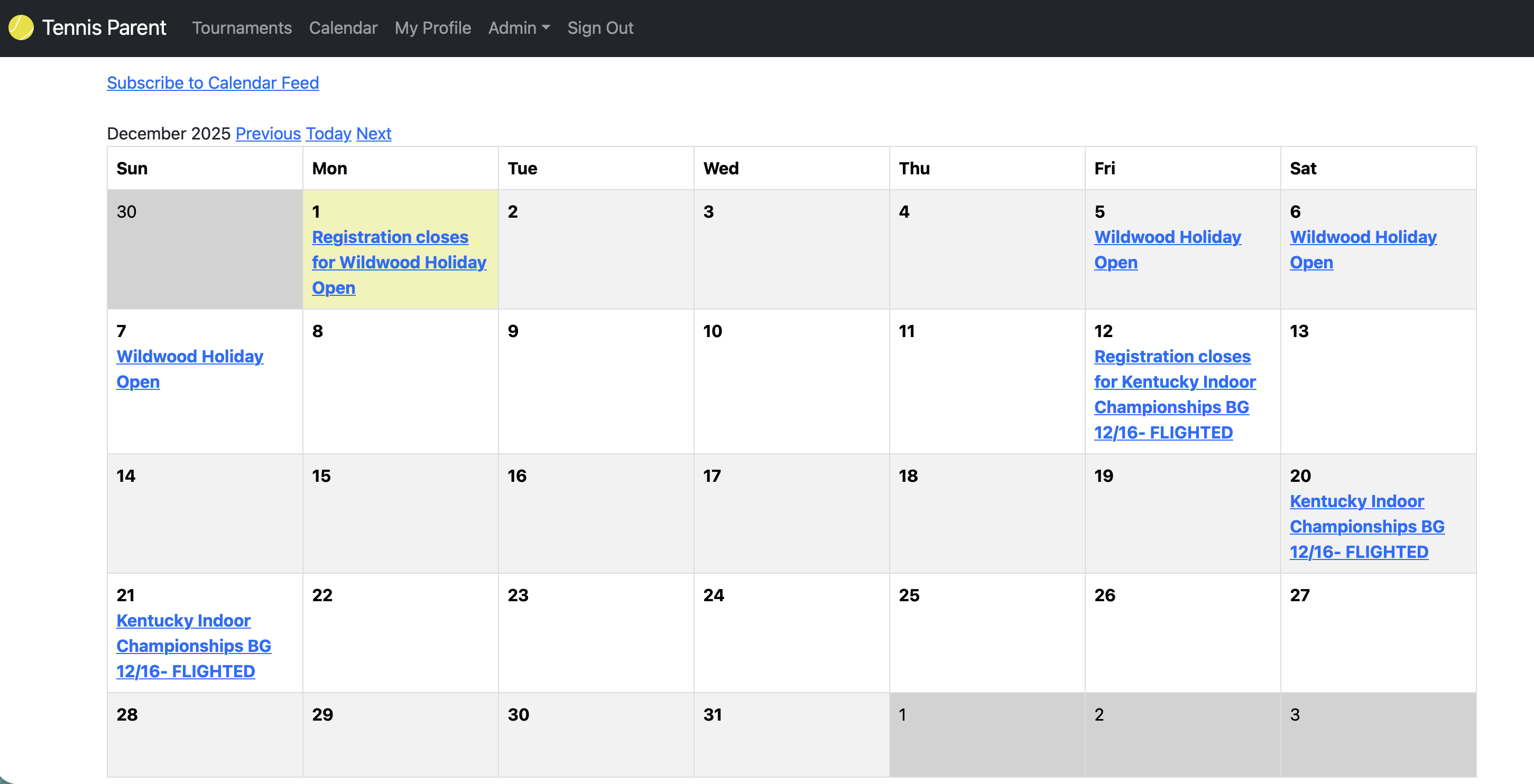Click the yellow tennis ball logo icon
Screen dimensions: 1534x784
[22, 28]
